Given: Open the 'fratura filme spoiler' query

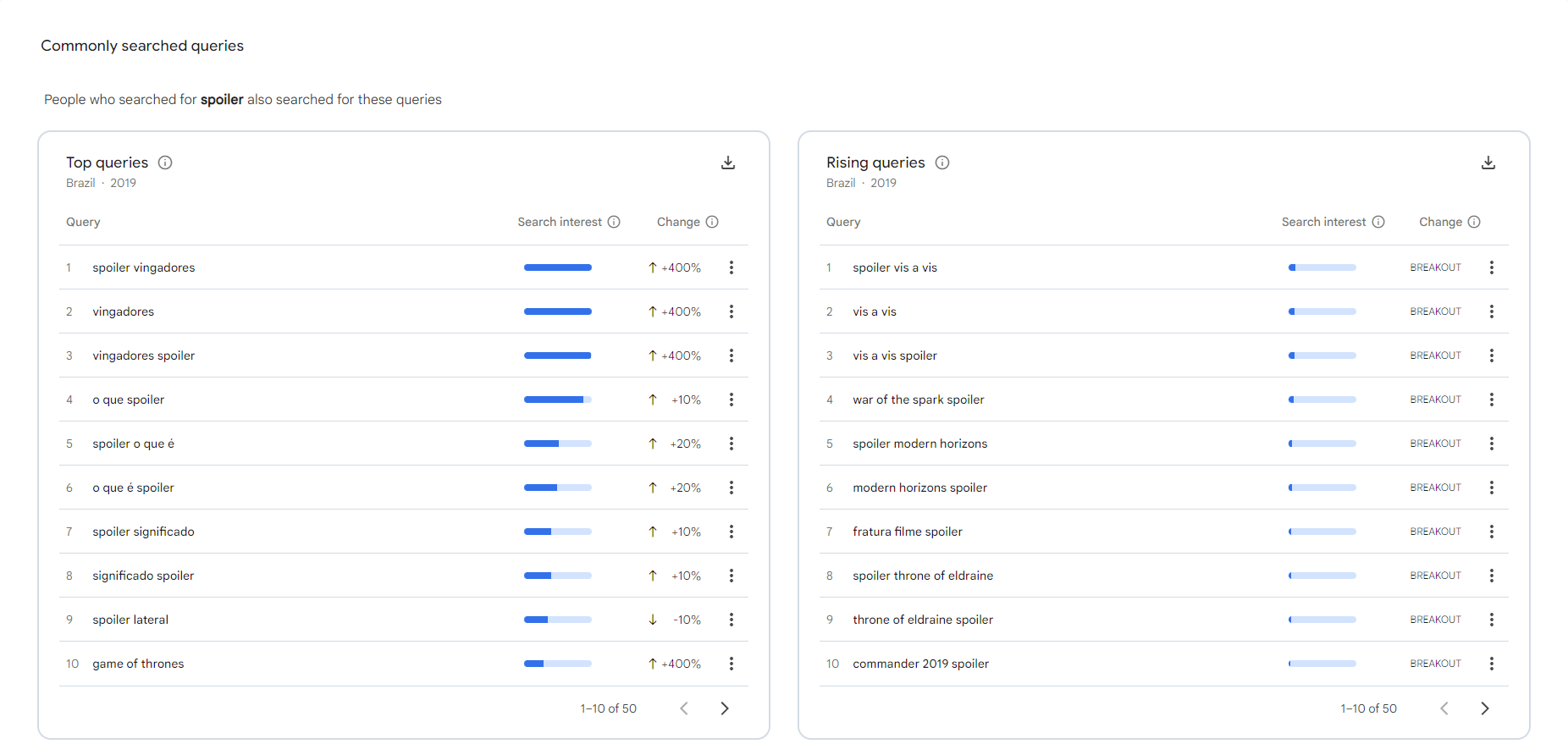Looking at the screenshot, I should pyautogui.click(x=908, y=532).
